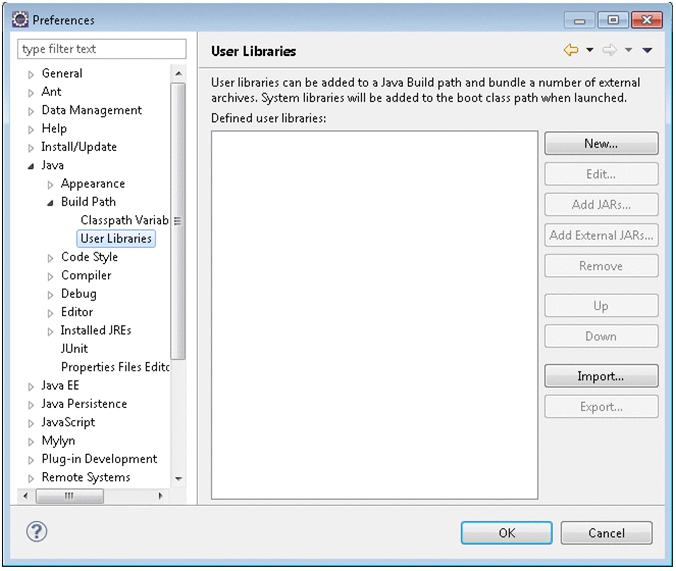Expand the Code Style node
676x571 pixels.
tap(50, 258)
